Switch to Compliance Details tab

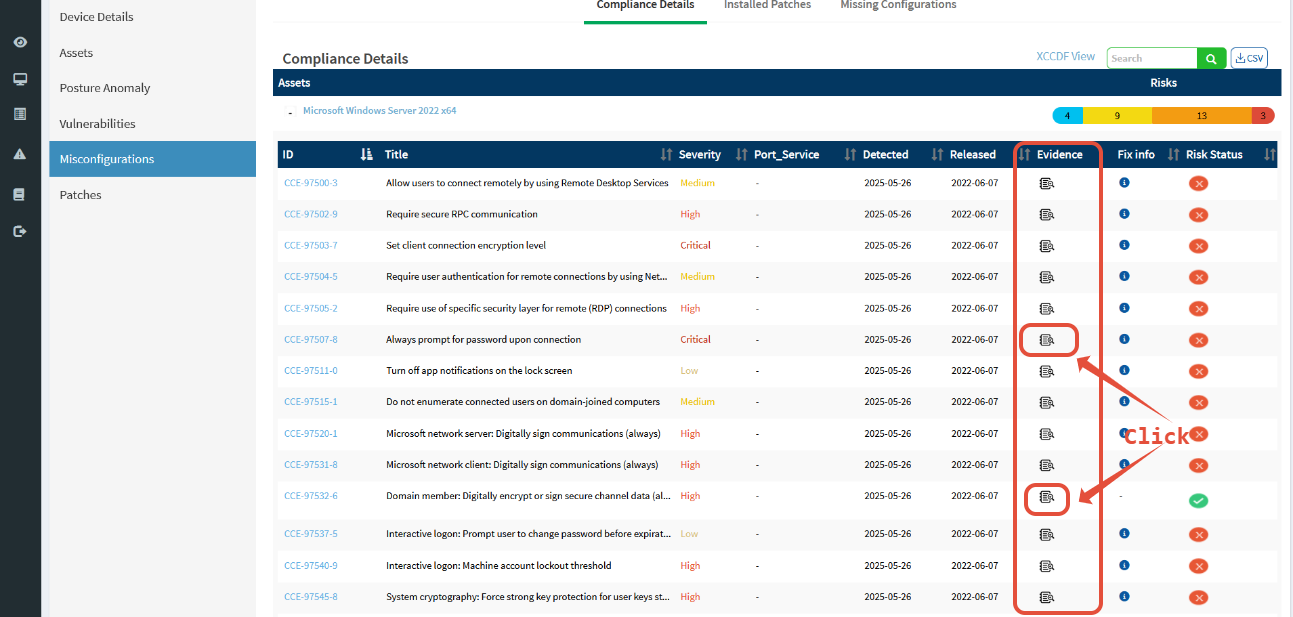645,6
